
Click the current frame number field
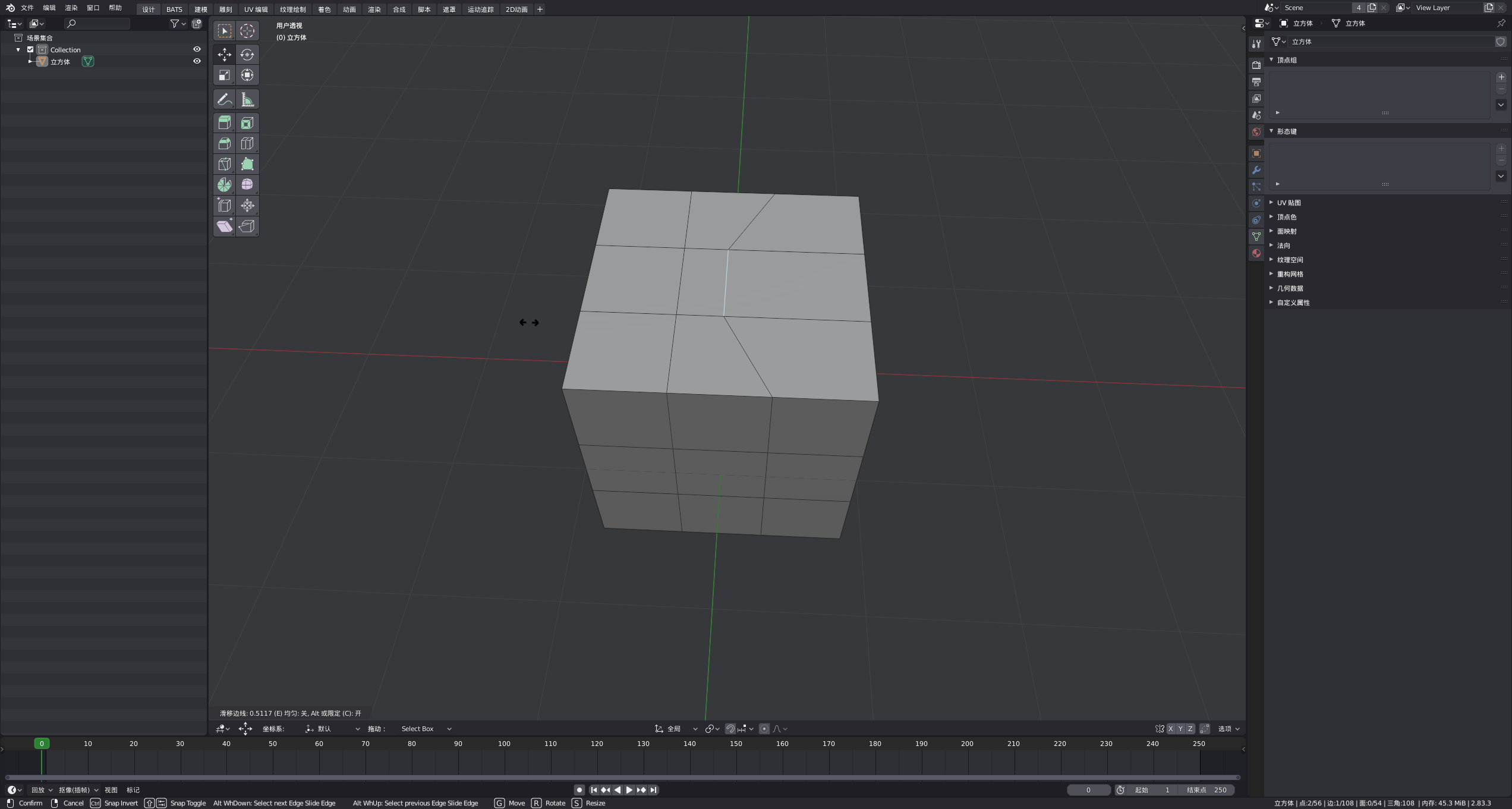(x=1088, y=790)
